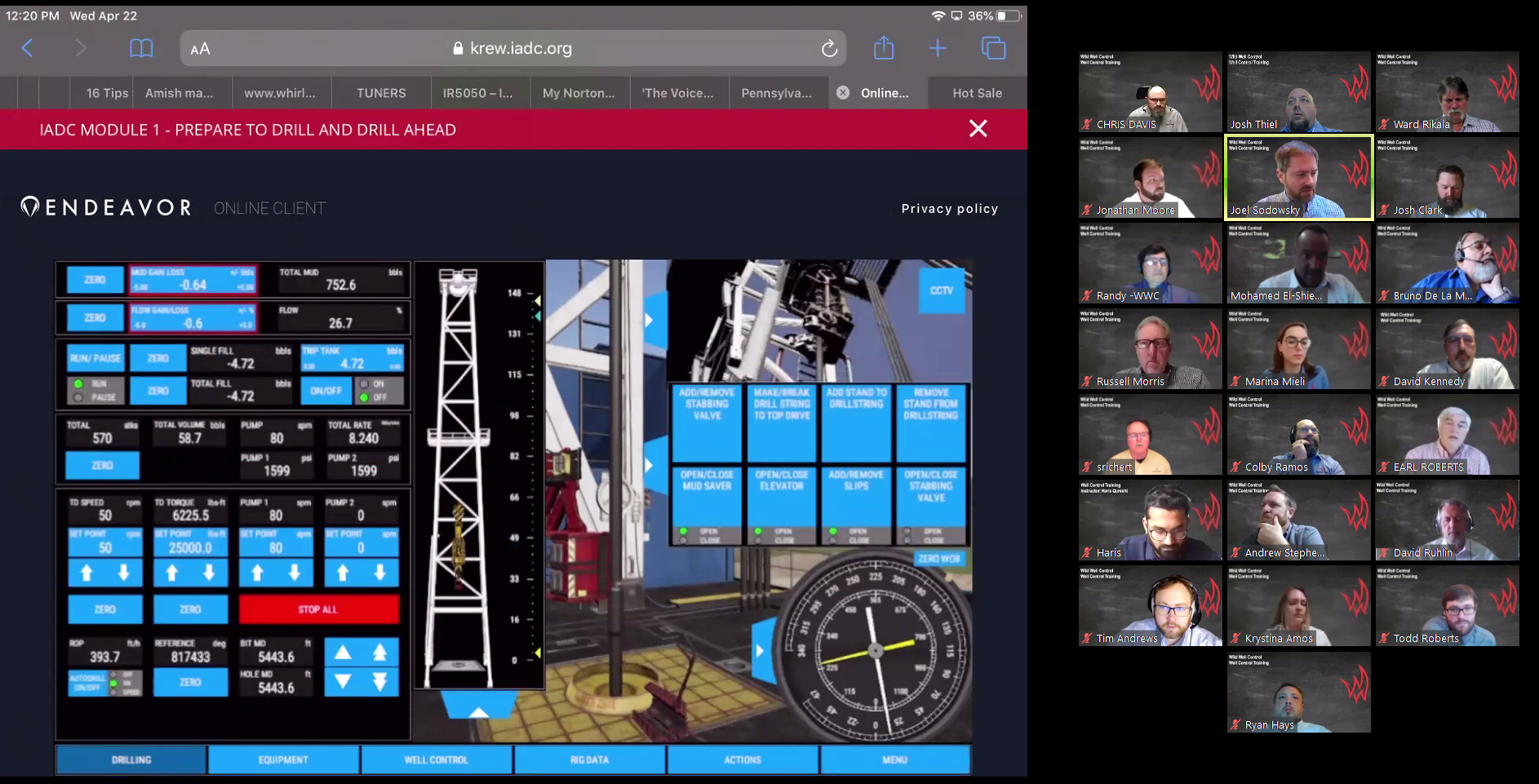Toggle the Autodrill ON/OFF control

(x=87, y=683)
